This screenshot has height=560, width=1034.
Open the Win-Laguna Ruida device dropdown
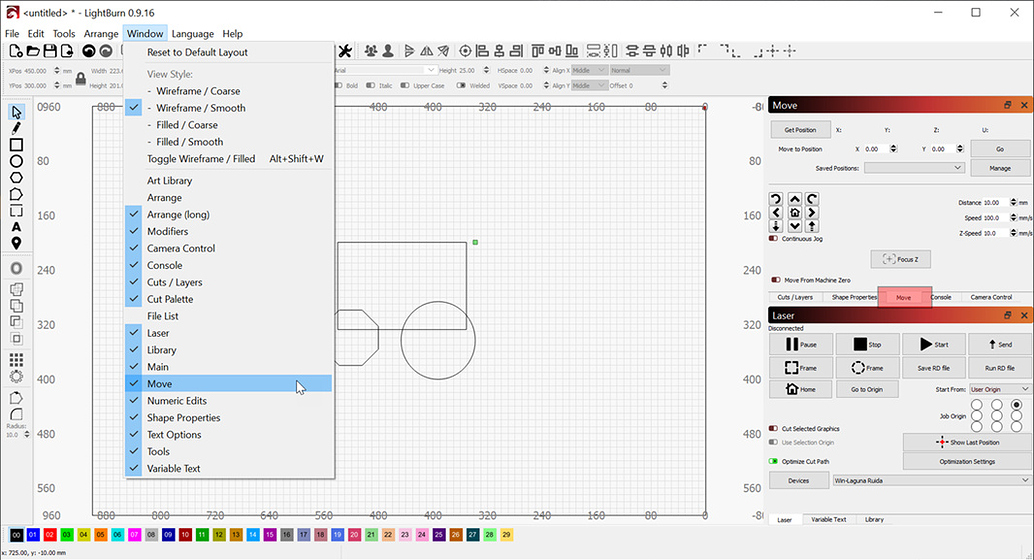931,480
